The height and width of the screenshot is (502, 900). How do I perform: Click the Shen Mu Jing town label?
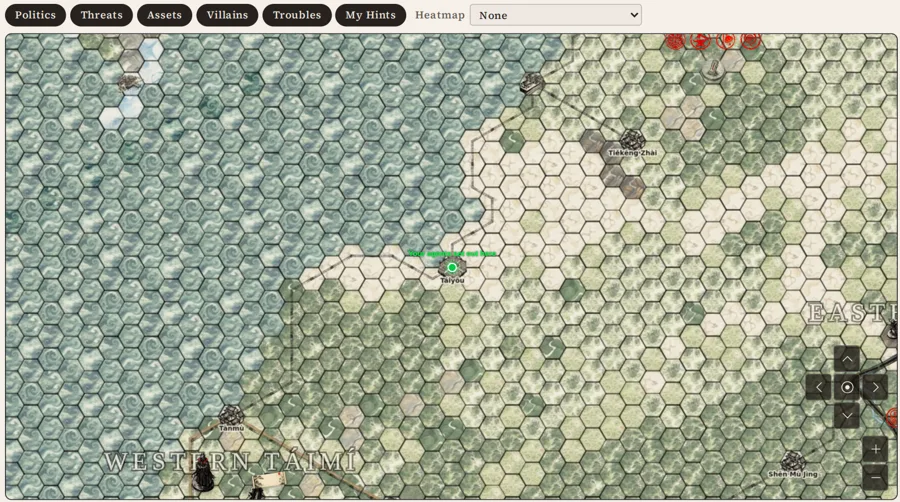click(793, 474)
